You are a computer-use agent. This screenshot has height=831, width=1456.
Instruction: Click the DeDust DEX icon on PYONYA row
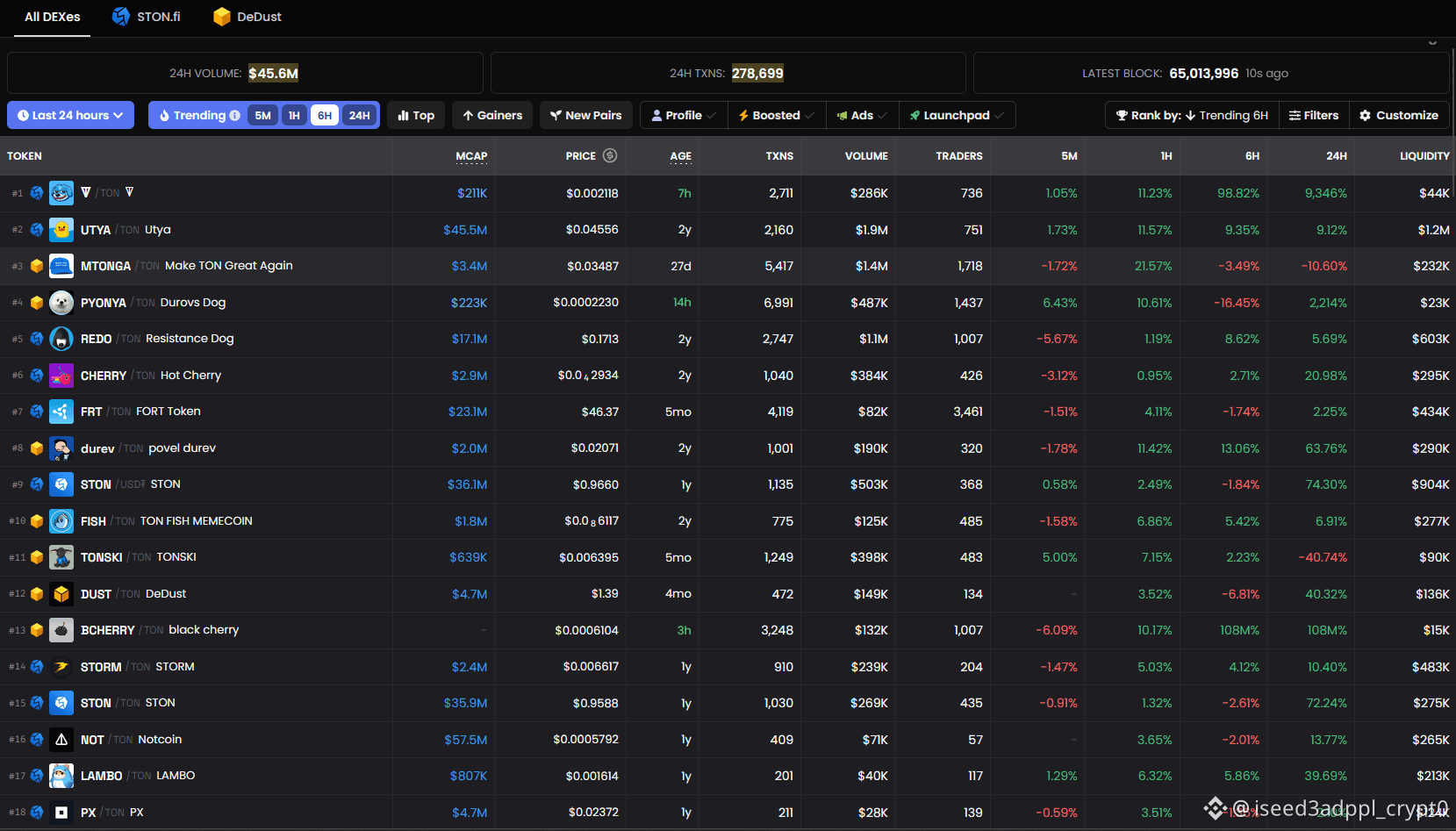pyautogui.click(x=37, y=303)
